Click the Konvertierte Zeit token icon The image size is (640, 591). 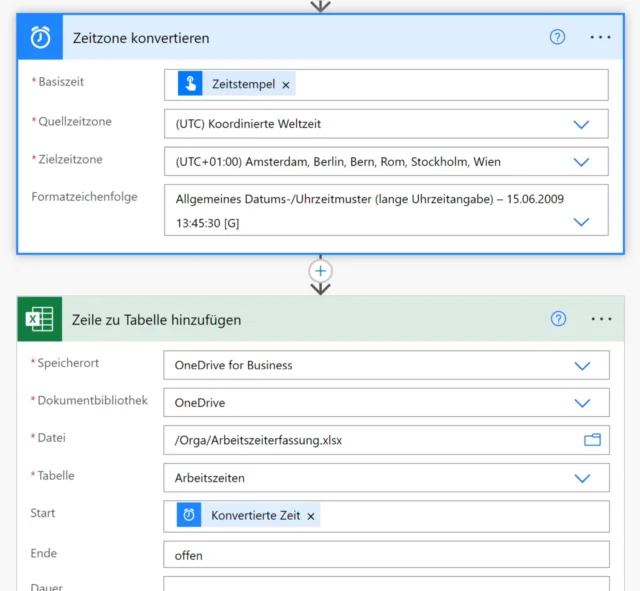tap(189, 516)
